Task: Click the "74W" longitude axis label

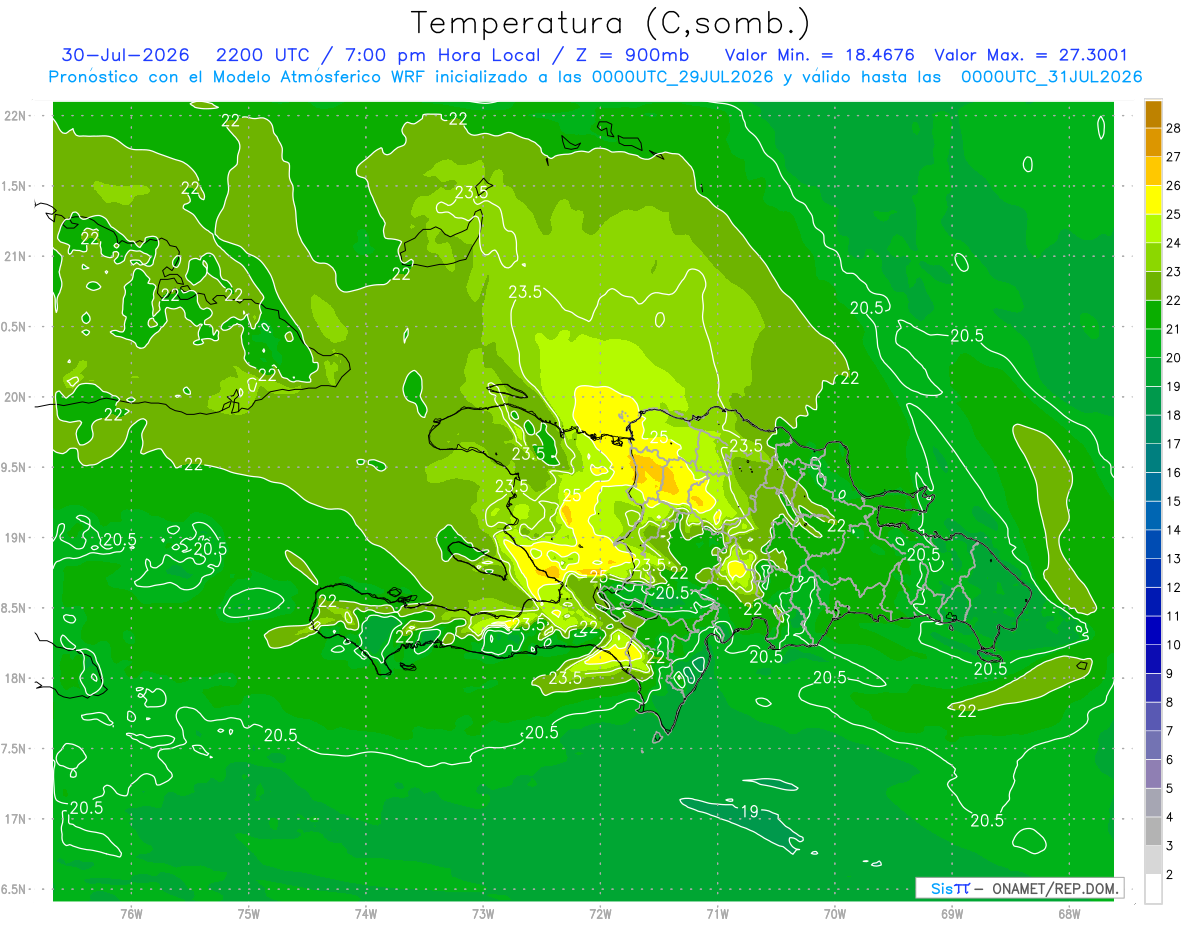Action: (366, 913)
